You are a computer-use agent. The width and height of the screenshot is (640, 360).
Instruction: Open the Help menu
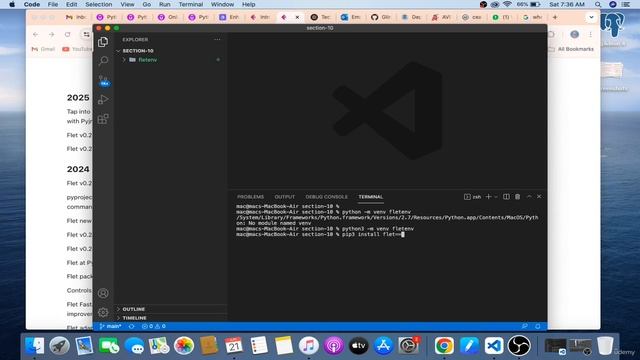(249, 4)
